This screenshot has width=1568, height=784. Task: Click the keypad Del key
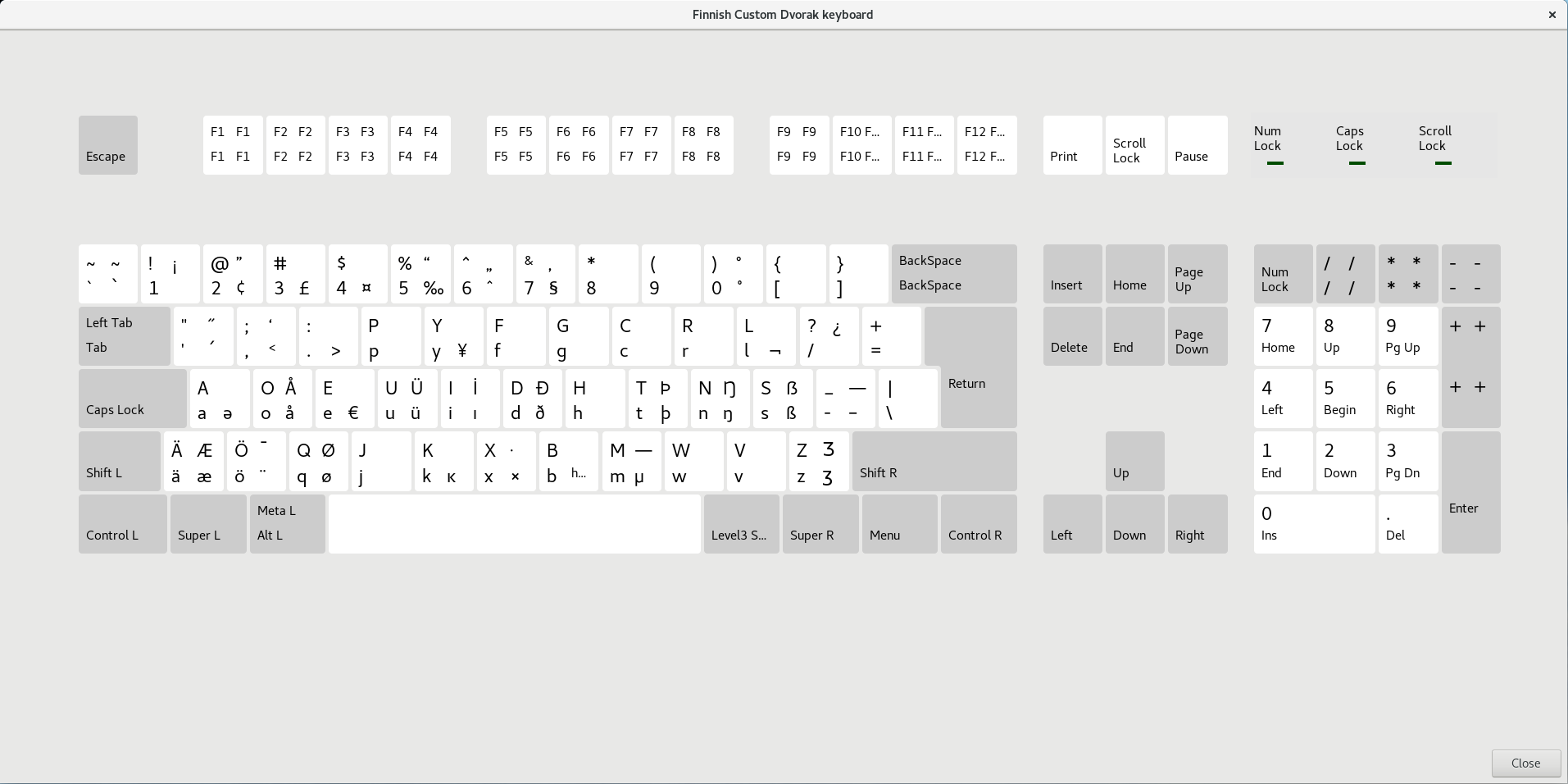(x=1408, y=524)
